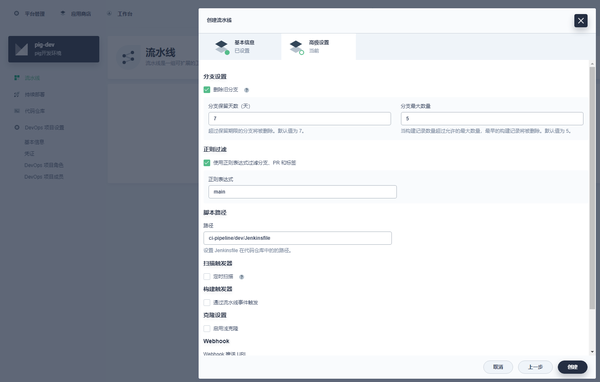Click the help icon next to scheduled scan

tap(241, 277)
